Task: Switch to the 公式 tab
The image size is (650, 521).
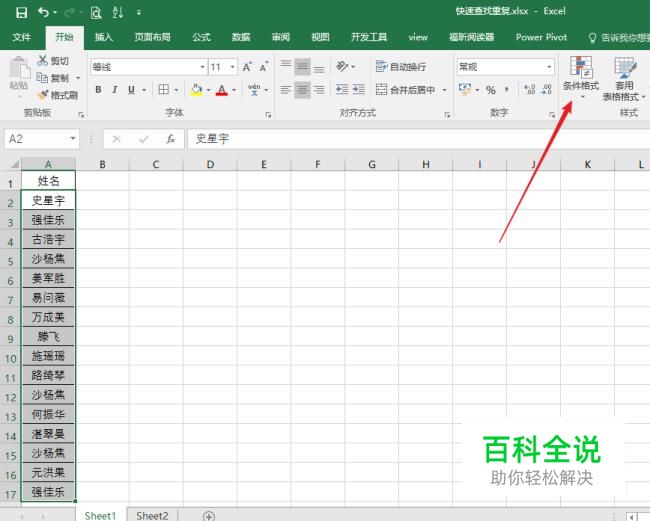Action: tap(201, 37)
